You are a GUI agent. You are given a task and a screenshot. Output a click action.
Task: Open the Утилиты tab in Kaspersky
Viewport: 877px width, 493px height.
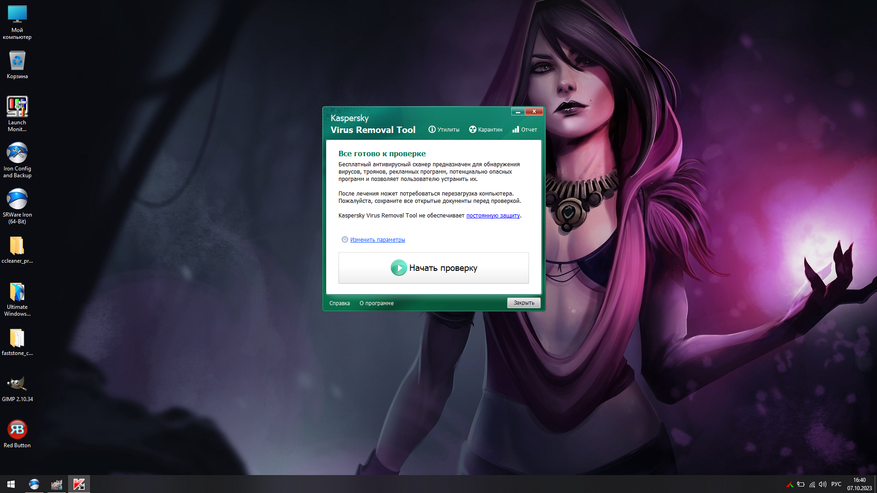coord(444,129)
